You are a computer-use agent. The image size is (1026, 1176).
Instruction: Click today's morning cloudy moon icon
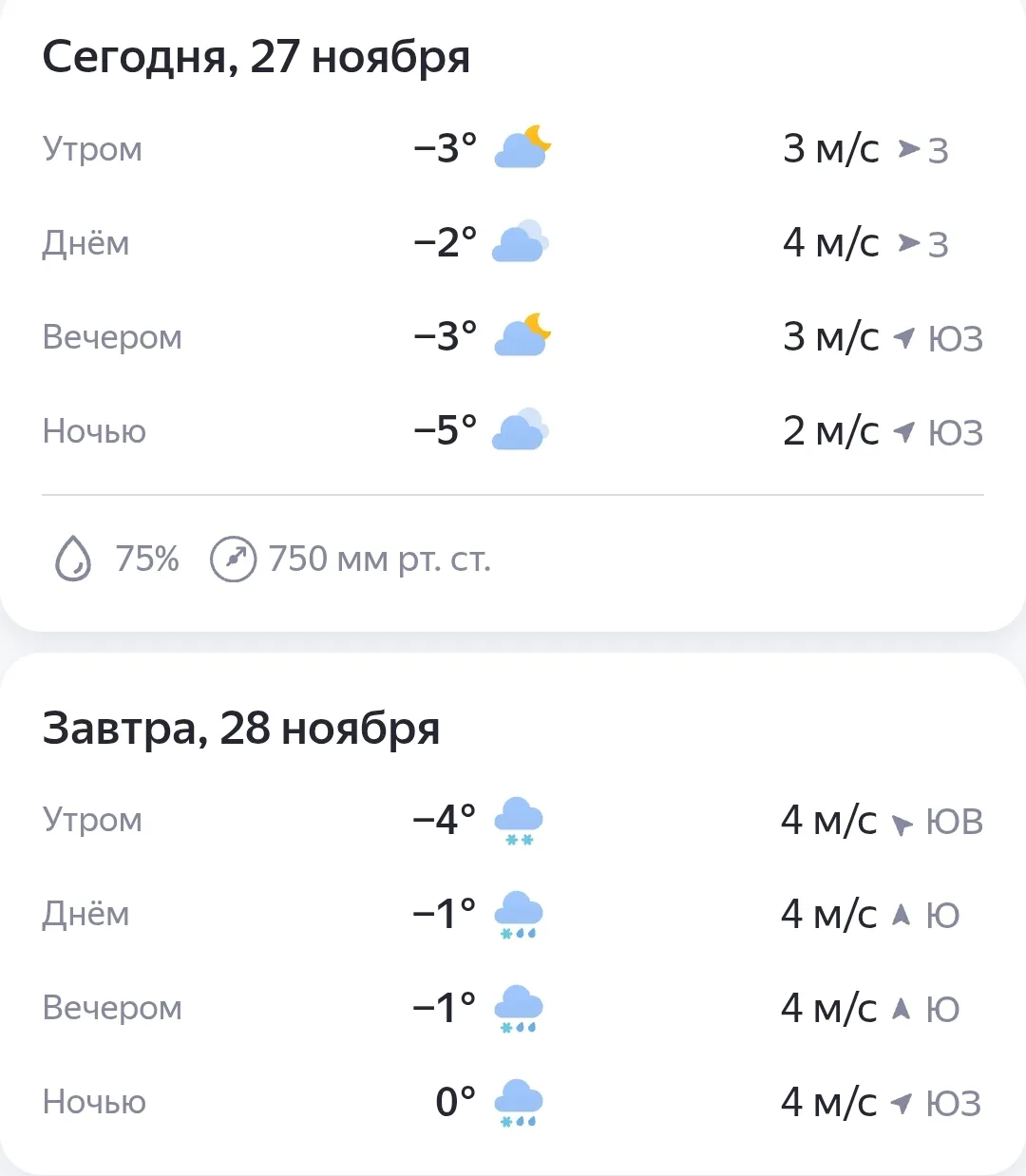522,147
